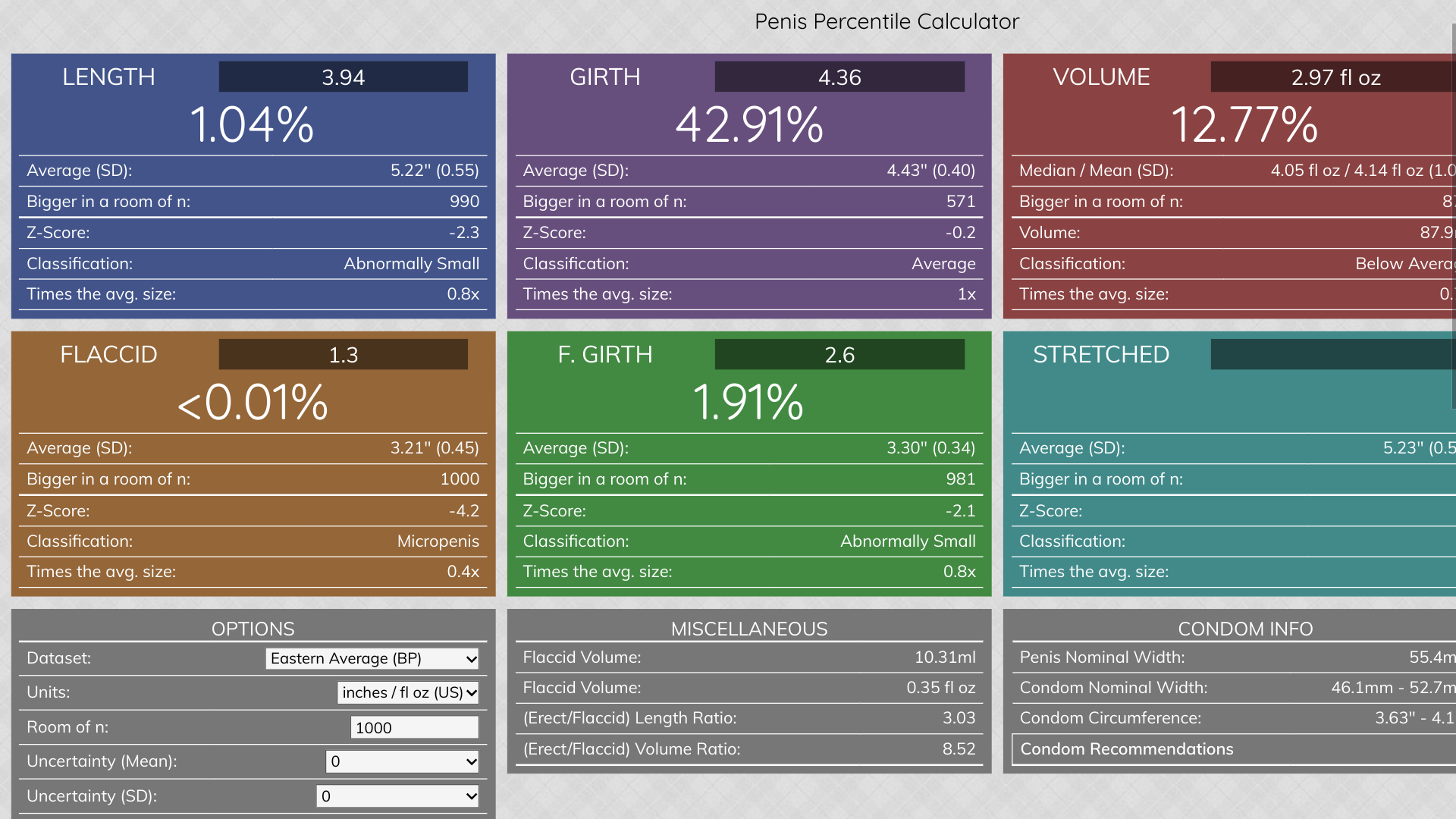Click the Flaccid Volume value 0.35 fl oz
The height and width of the screenshot is (819, 1456).
coord(941,688)
